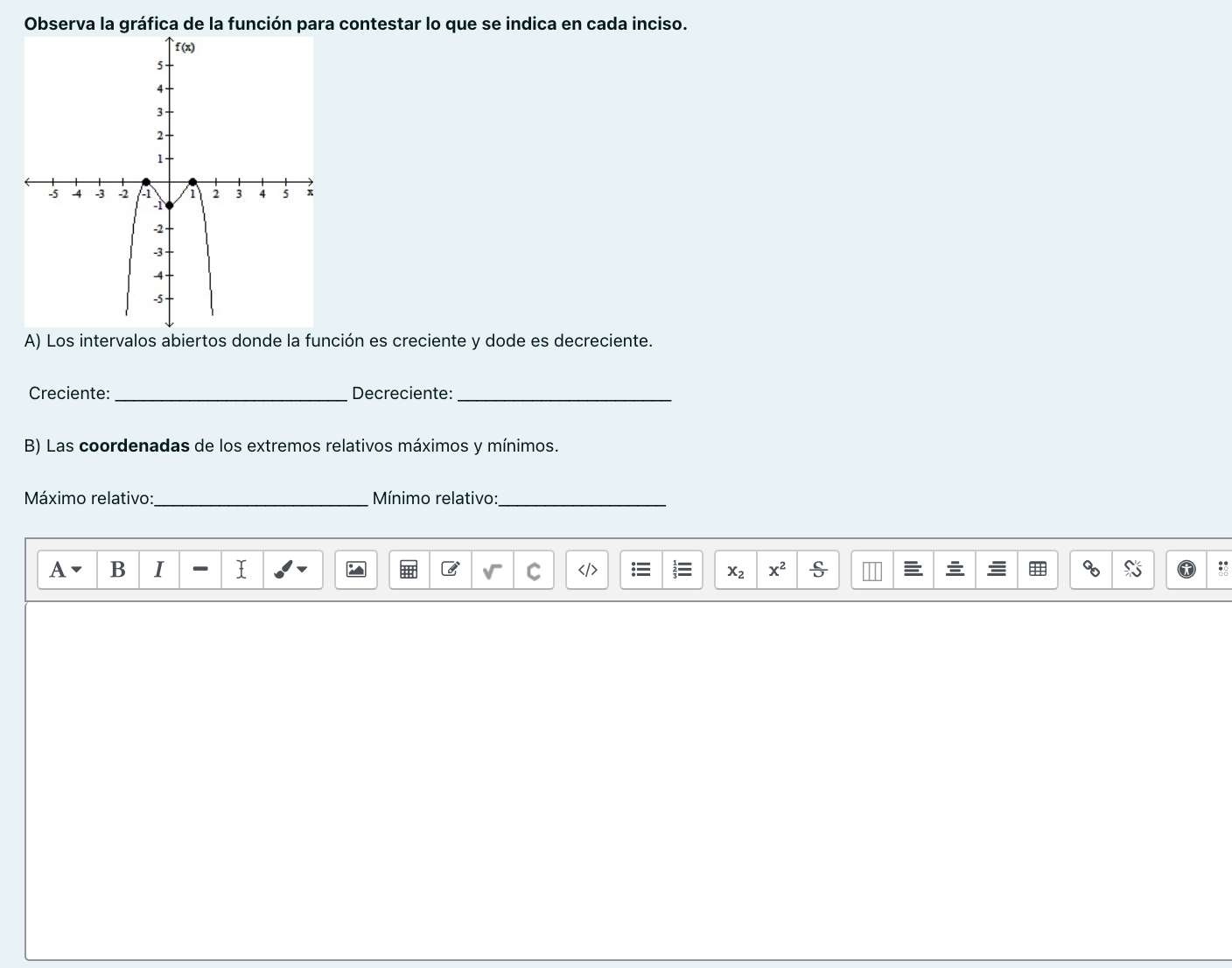Apply subscript formatting
The height and width of the screenshot is (968, 1232).
(x=735, y=570)
